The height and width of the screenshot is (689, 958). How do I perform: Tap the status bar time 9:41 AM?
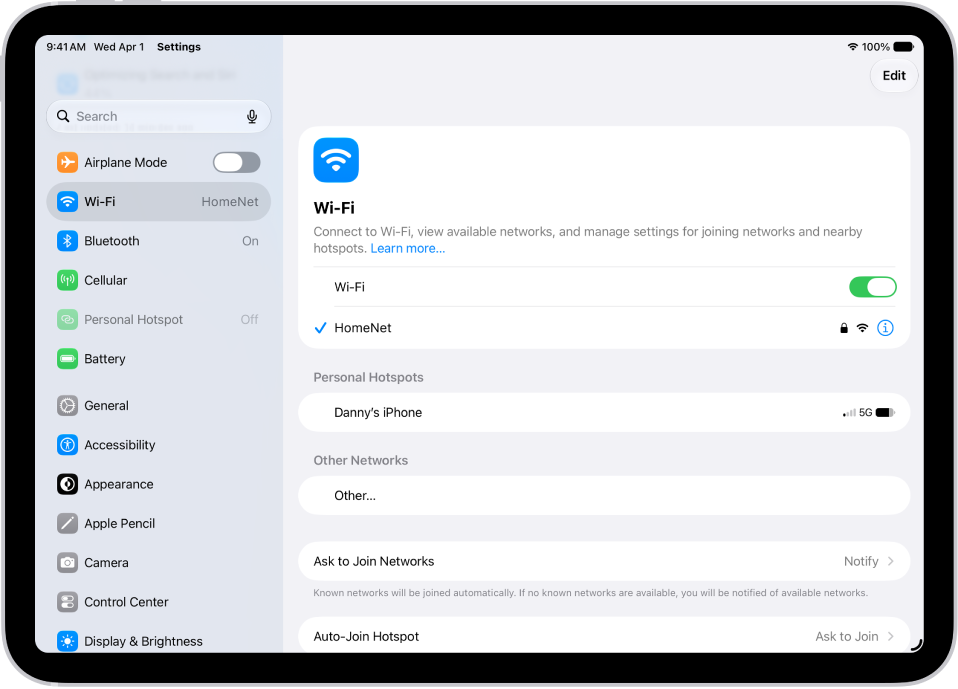(66, 47)
